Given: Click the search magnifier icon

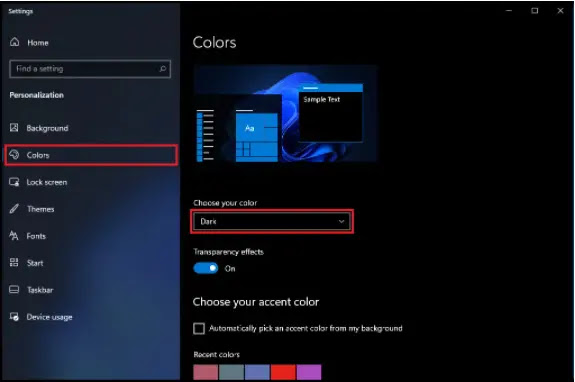Looking at the screenshot, I should click(x=163, y=69).
